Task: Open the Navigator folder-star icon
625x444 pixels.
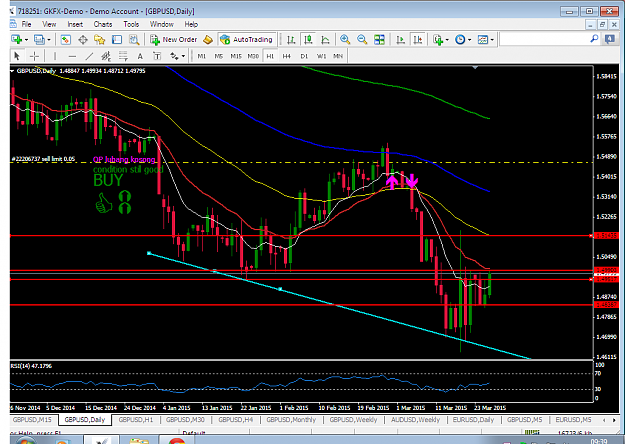Action: tap(99, 39)
